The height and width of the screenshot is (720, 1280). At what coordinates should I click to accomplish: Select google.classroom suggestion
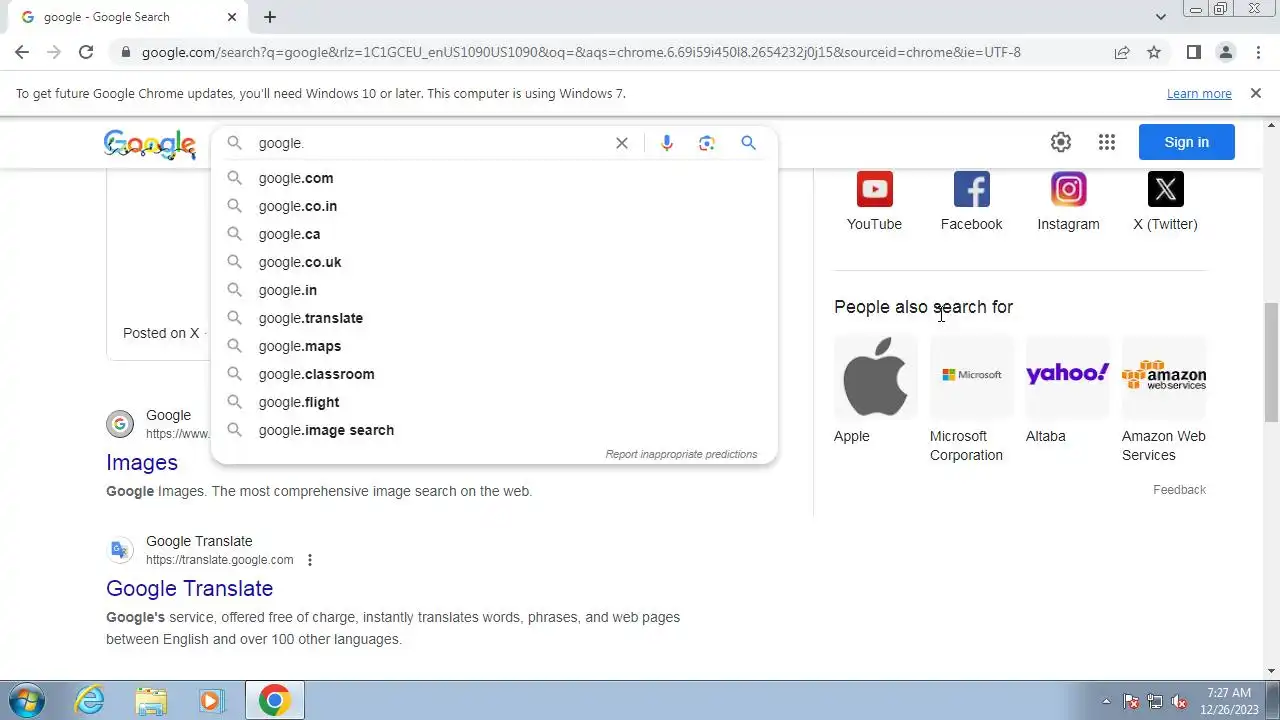[x=494, y=374]
